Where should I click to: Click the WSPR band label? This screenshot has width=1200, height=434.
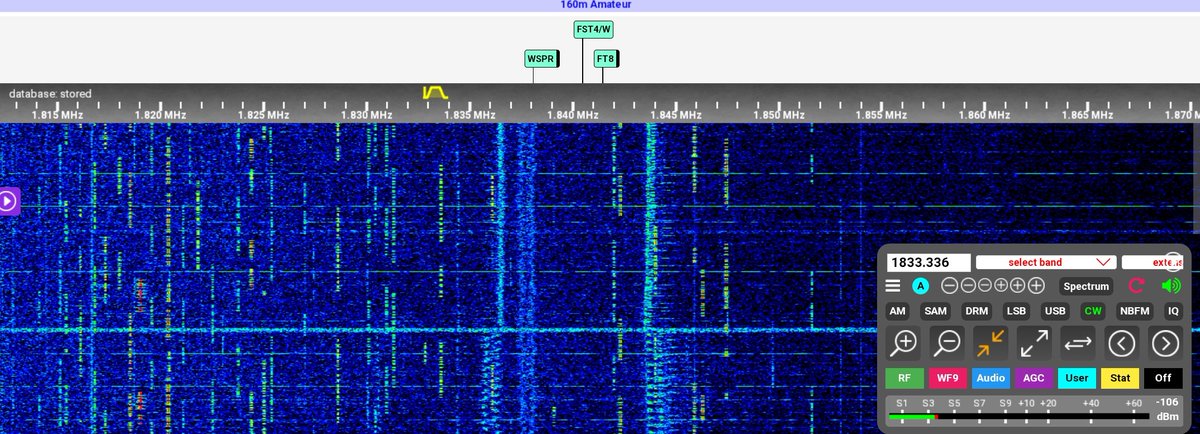pos(540,59)
